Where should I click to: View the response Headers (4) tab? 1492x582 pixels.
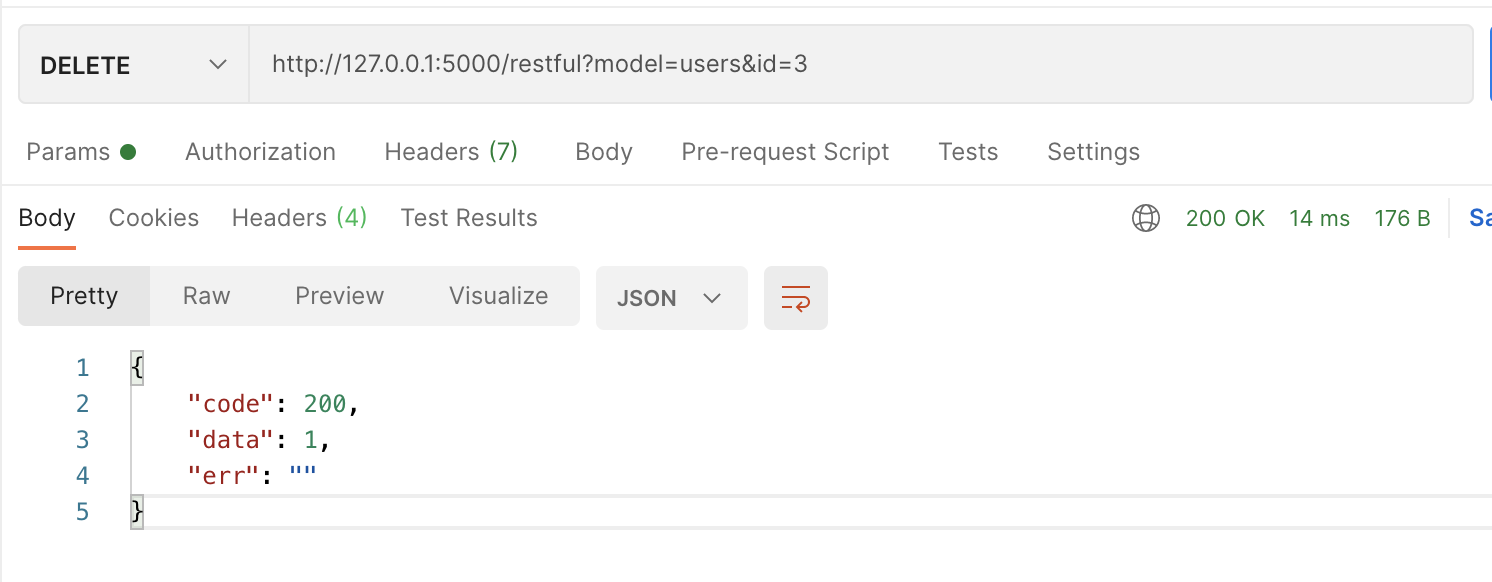pos(299,218)
